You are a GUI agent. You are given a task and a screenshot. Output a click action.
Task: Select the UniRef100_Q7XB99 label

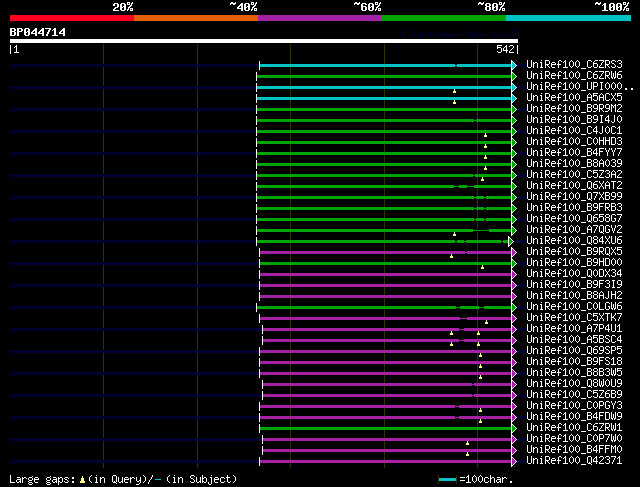[x=574, y=197]
